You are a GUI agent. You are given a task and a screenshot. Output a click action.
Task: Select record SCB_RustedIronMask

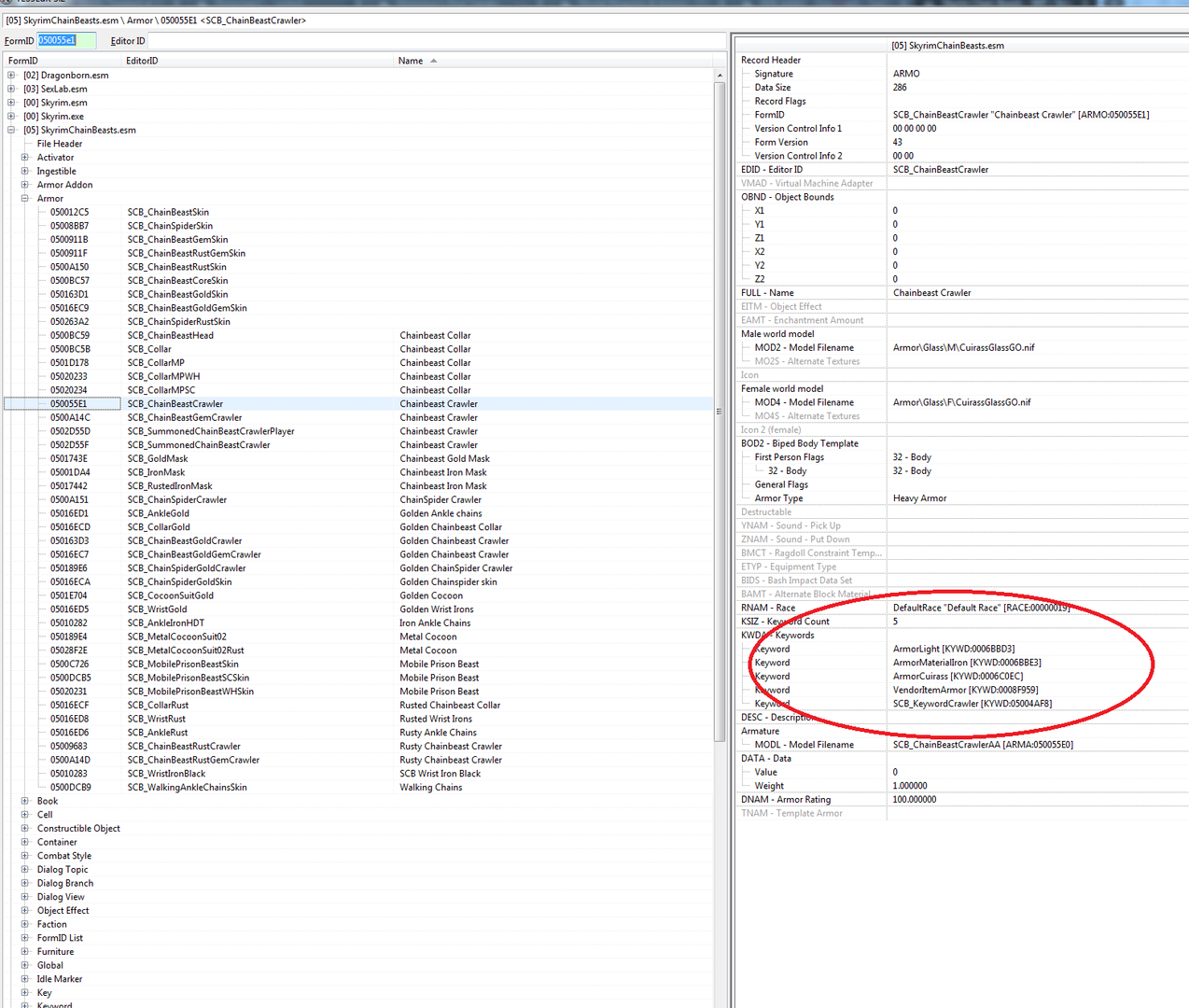170,486
